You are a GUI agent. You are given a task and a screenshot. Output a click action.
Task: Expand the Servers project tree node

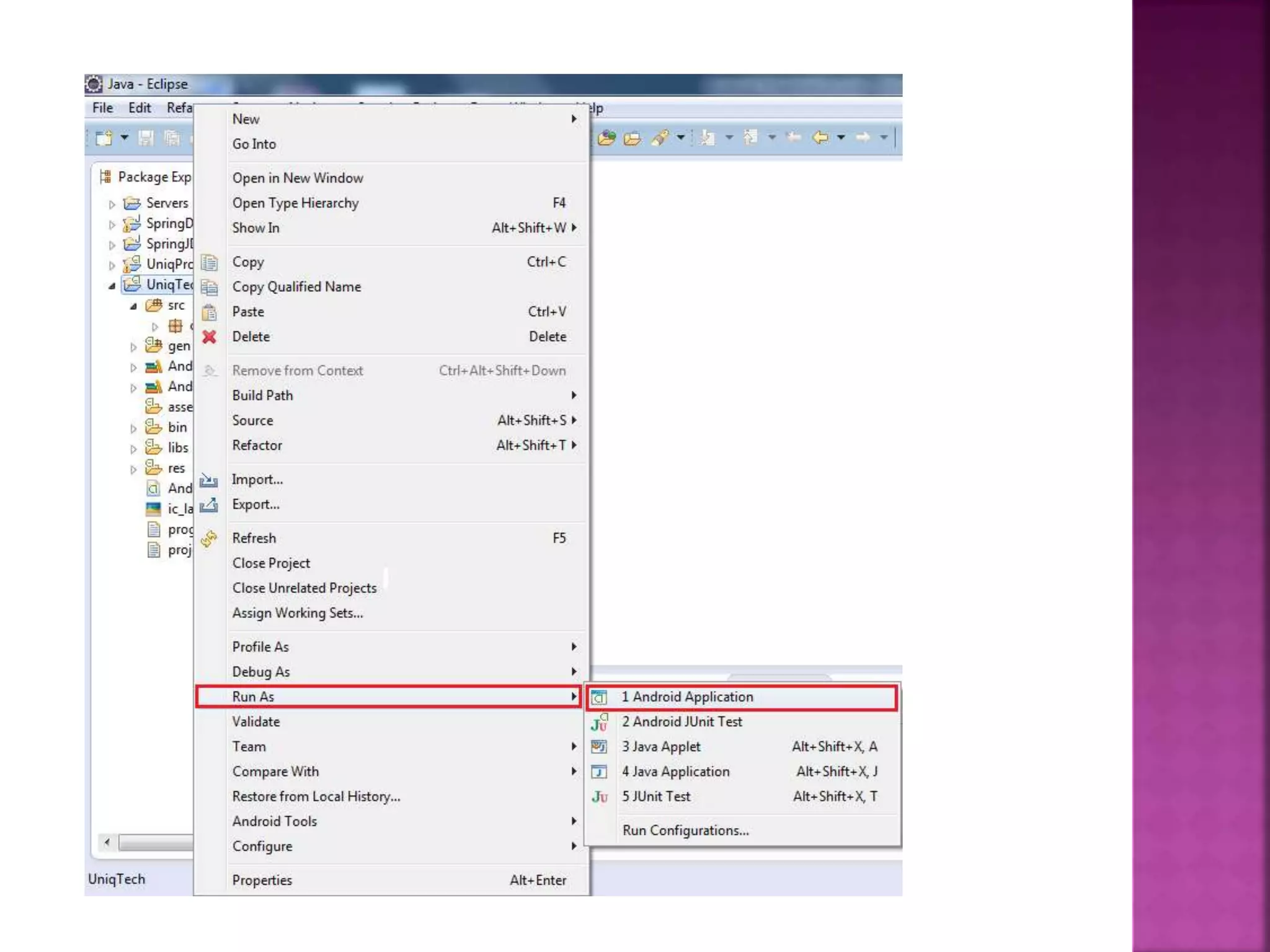[x=112, y=204]
